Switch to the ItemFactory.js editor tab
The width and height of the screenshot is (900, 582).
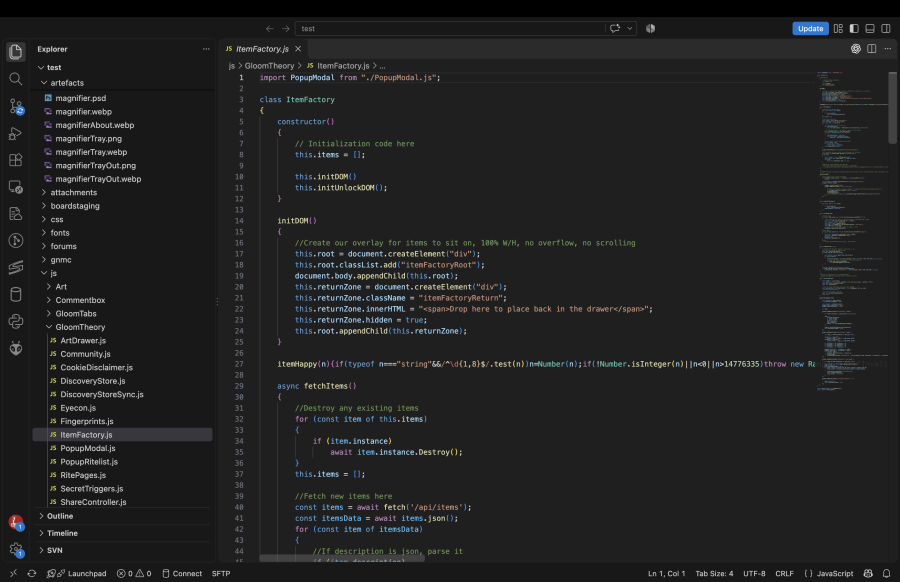click(x=262, y=49)
